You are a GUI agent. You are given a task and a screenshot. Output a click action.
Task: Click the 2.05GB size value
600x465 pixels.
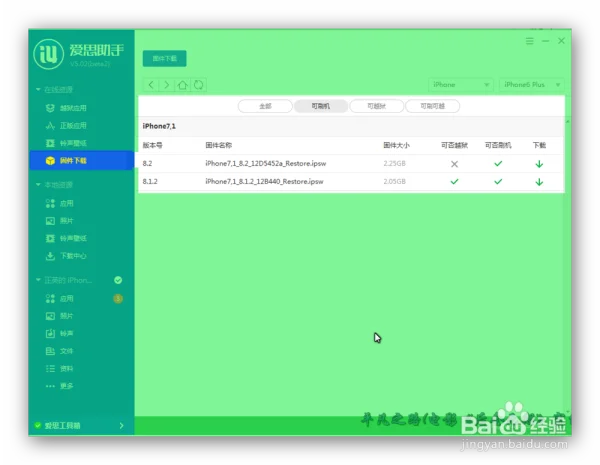395,181
